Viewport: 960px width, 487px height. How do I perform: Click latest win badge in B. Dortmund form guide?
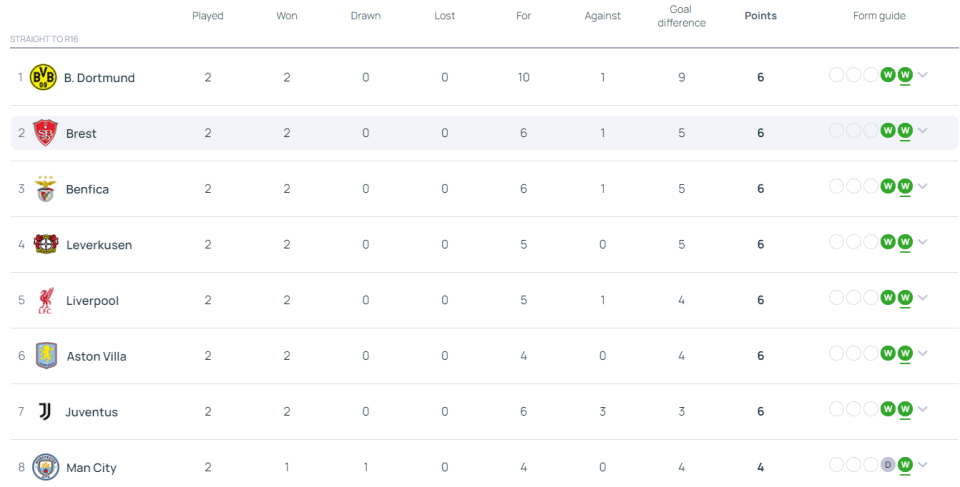click(x=905, y=75)
